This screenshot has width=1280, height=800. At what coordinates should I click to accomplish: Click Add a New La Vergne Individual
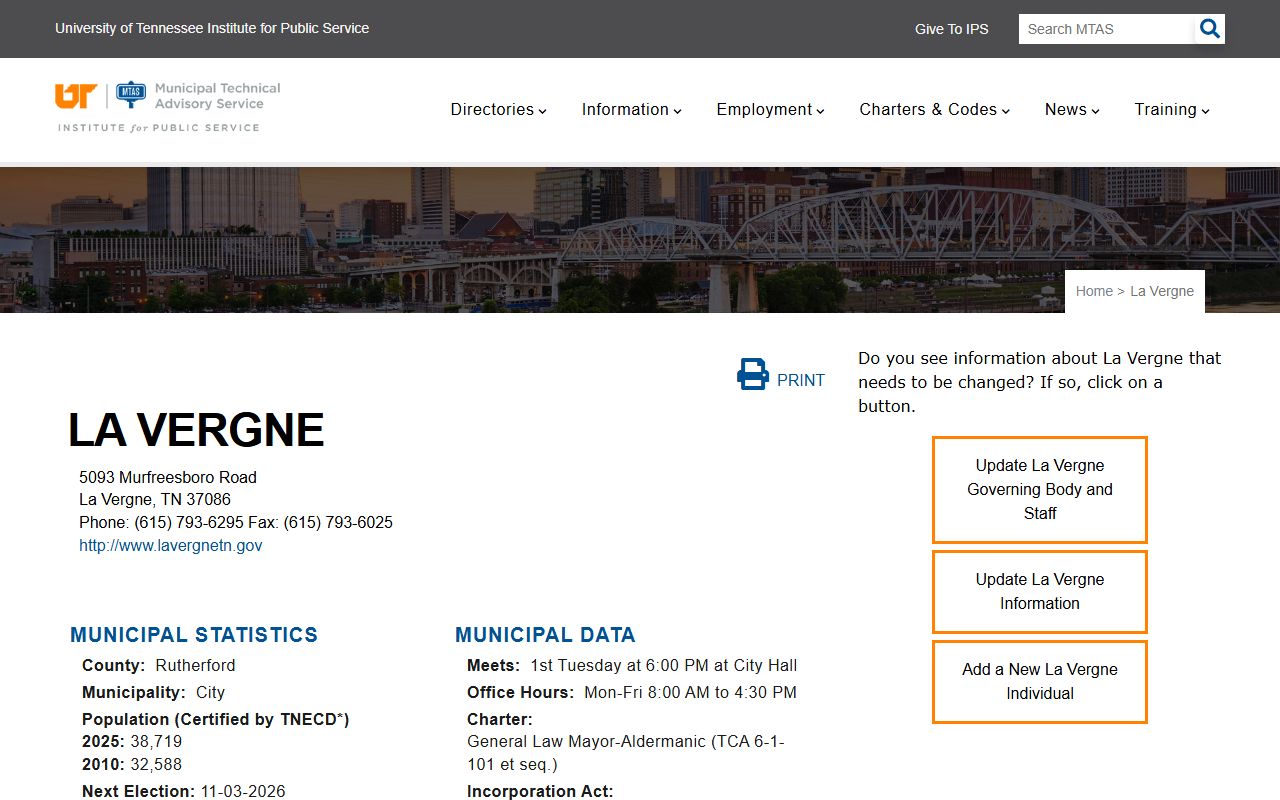(x=1039, y=682)
